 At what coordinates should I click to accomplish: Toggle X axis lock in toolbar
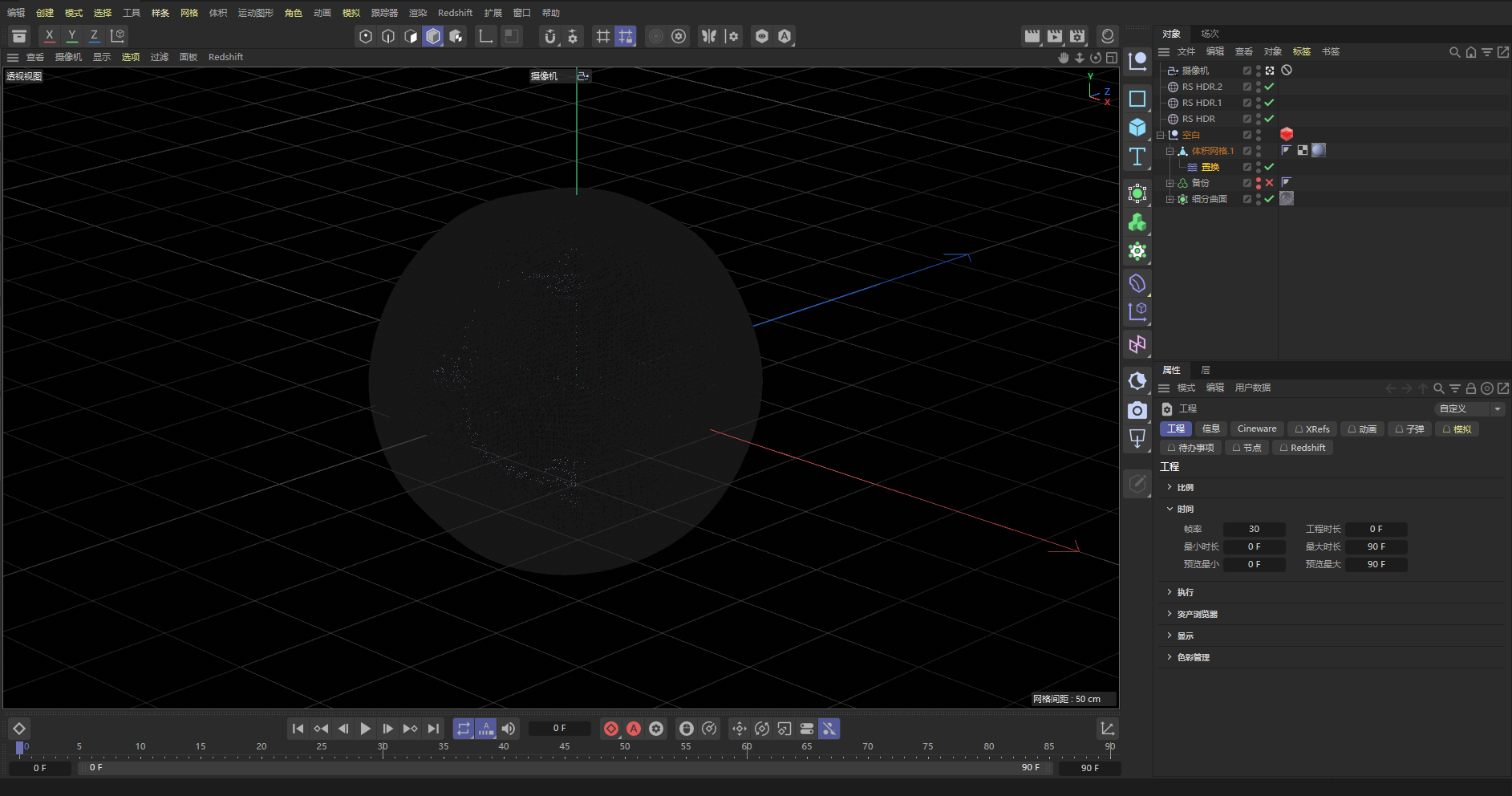[x=50, y=35]
